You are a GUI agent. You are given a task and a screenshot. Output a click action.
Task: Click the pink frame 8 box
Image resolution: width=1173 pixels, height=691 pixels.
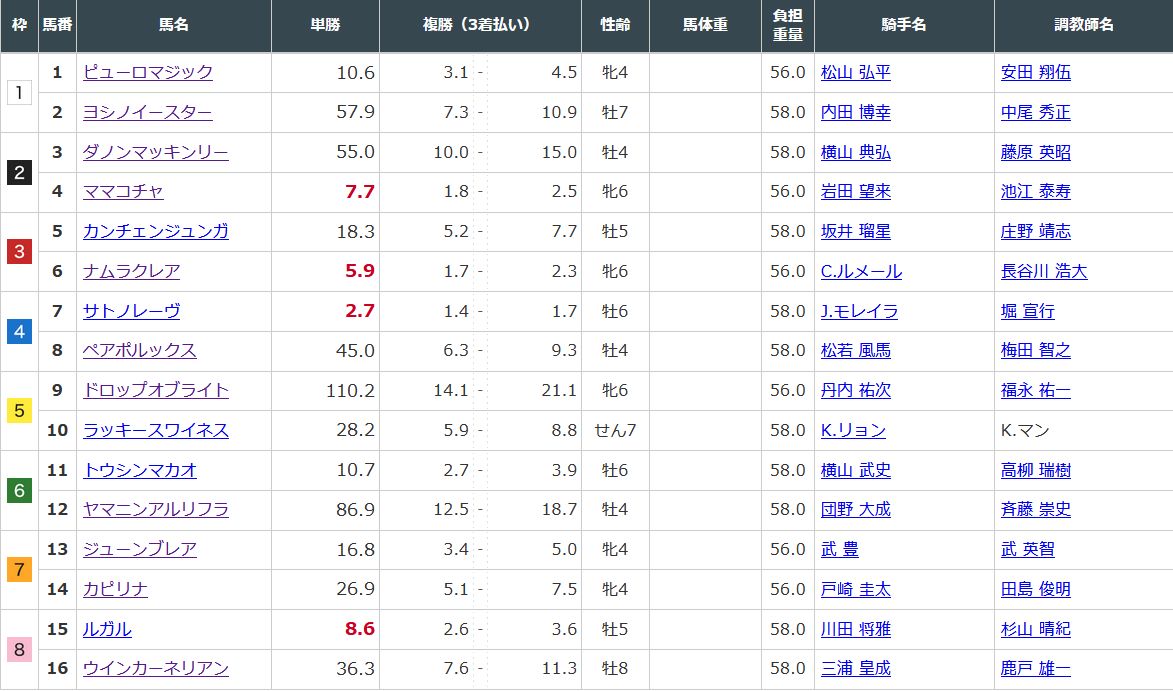tap(19, 649)
